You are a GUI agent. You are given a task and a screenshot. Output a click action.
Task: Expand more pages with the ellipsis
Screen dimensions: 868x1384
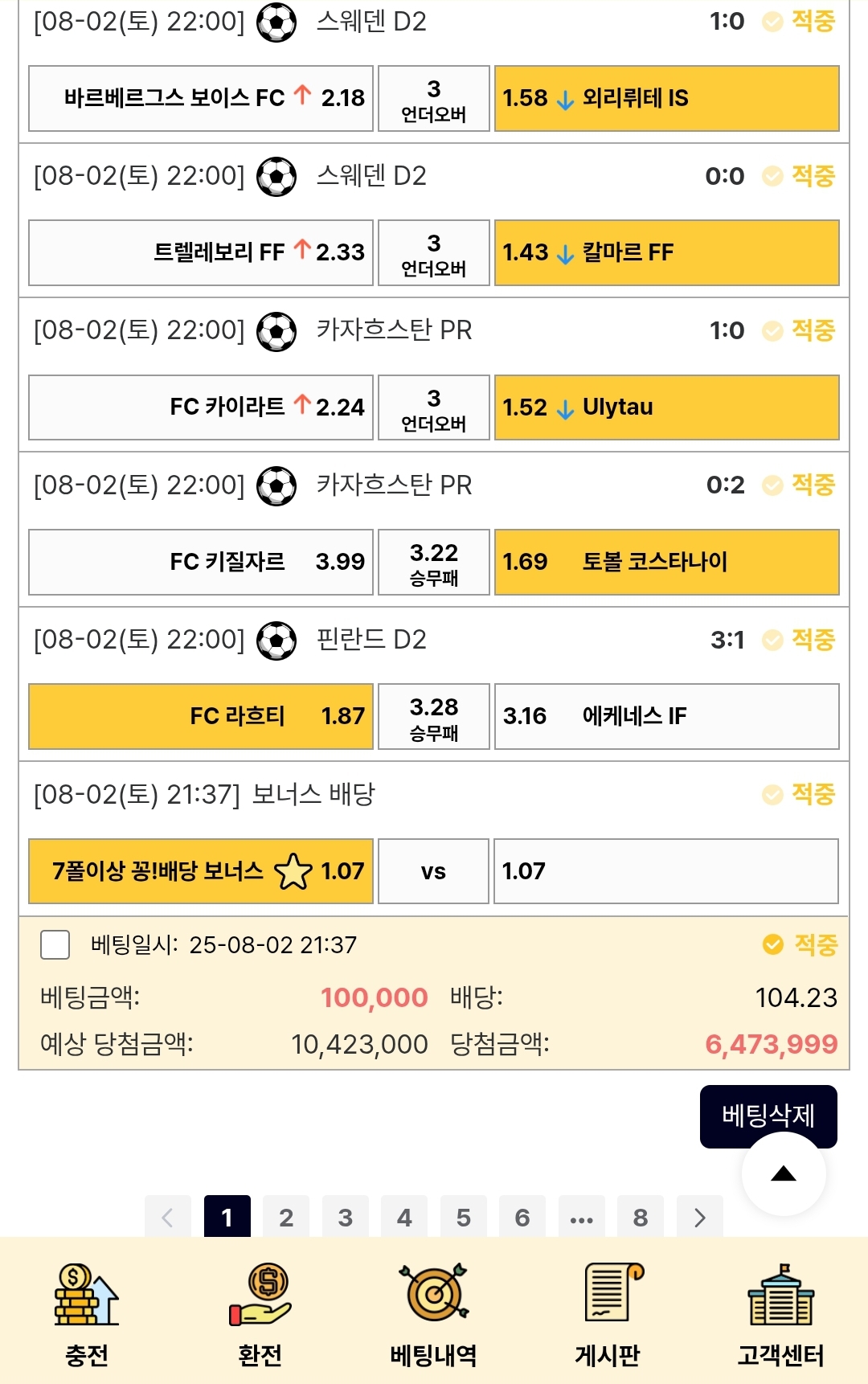581,1218
